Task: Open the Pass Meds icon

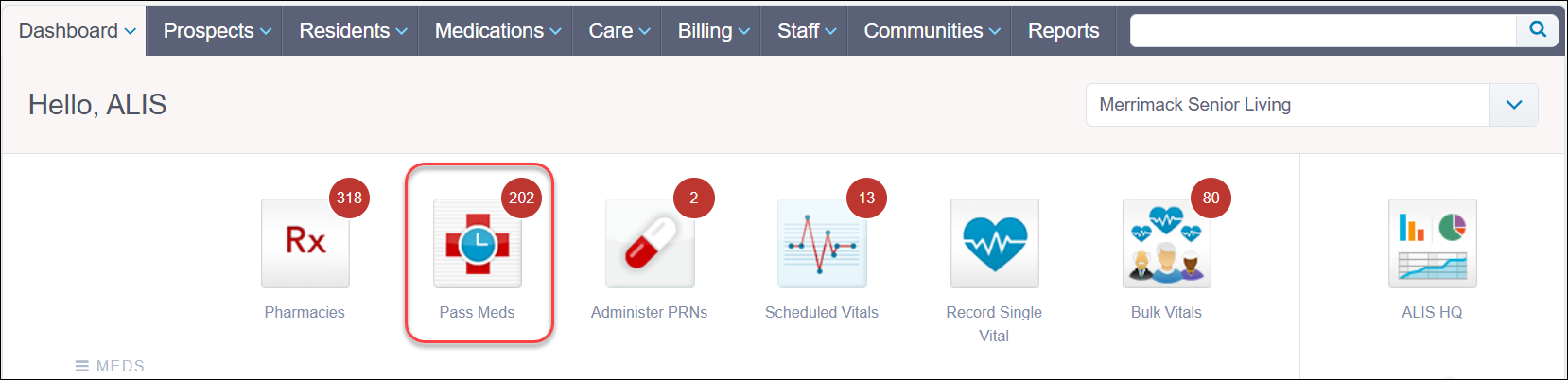Action: pos(478,243)
